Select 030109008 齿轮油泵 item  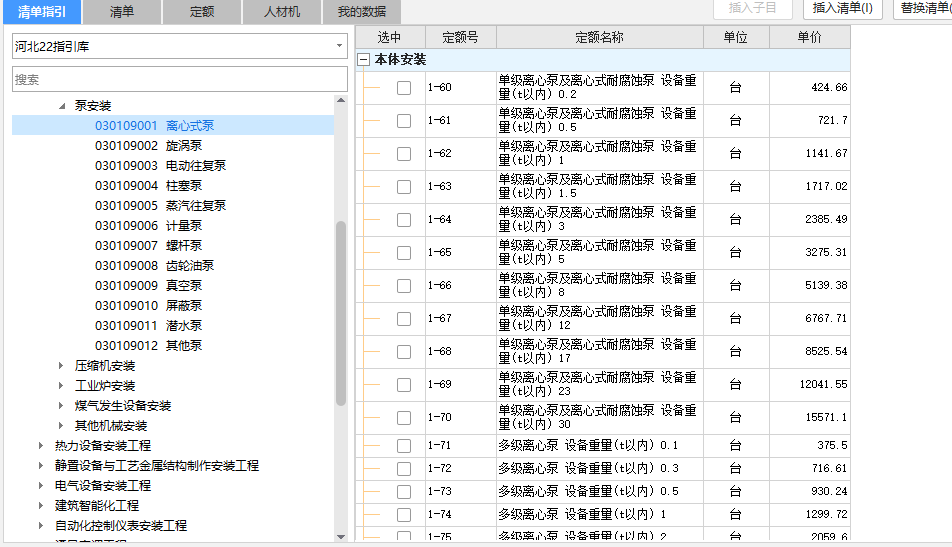click(x=154, y=266)
